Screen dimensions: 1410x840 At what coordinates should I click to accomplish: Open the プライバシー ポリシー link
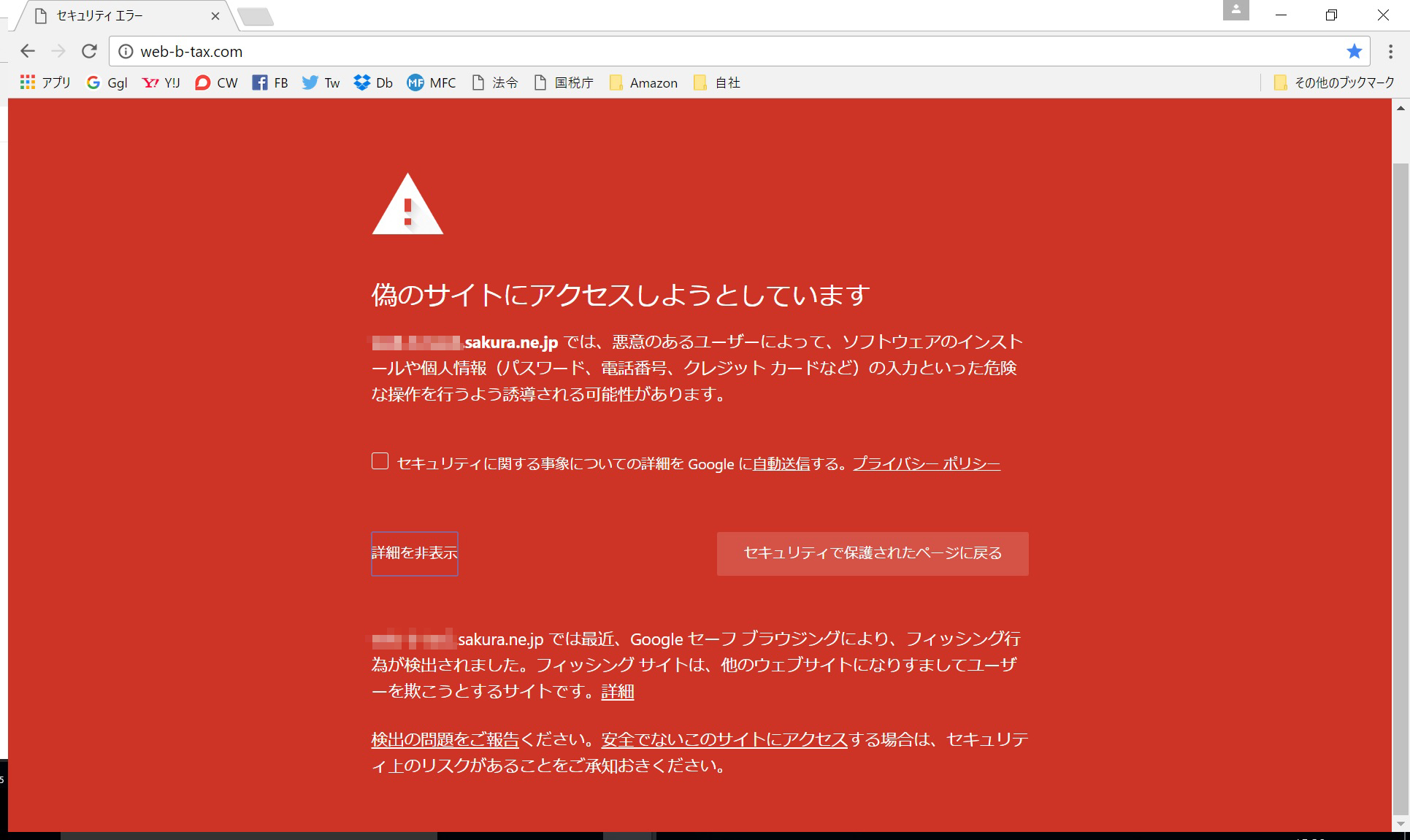[x=927, y=463]
